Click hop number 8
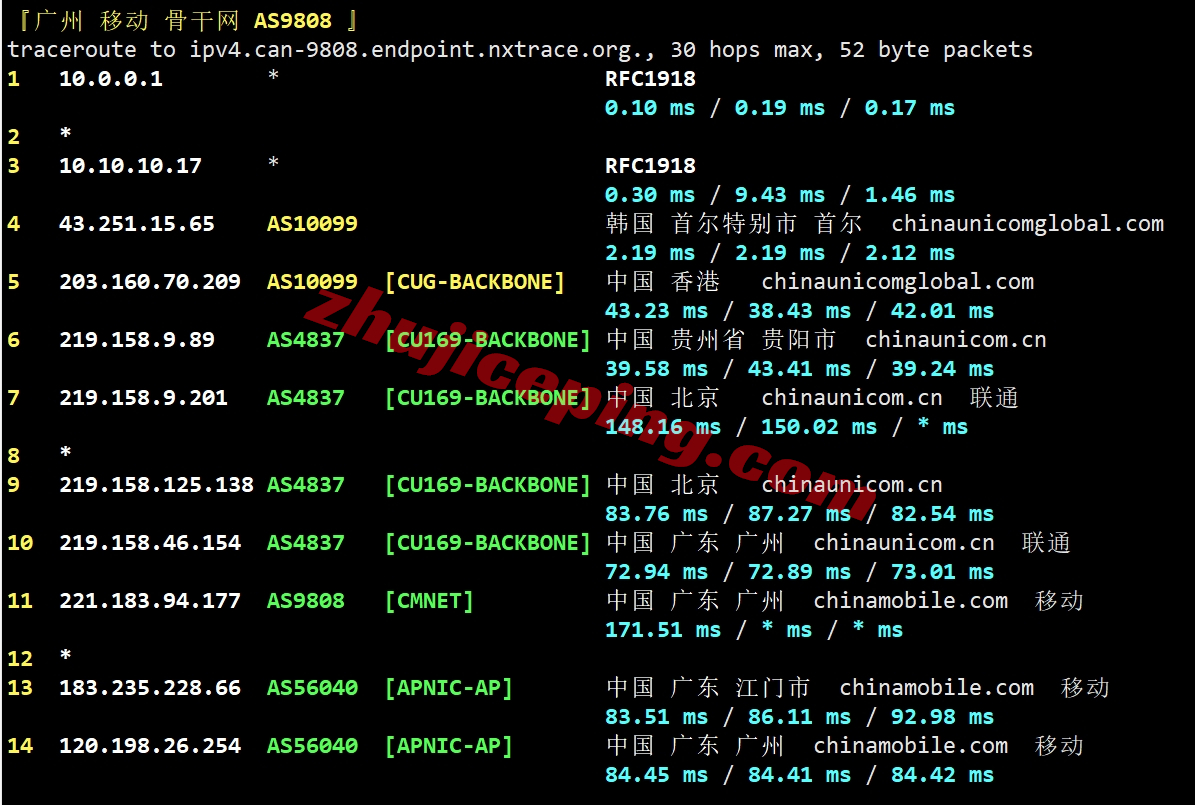This screenshot has height=805, width=1195. (14, 456)
